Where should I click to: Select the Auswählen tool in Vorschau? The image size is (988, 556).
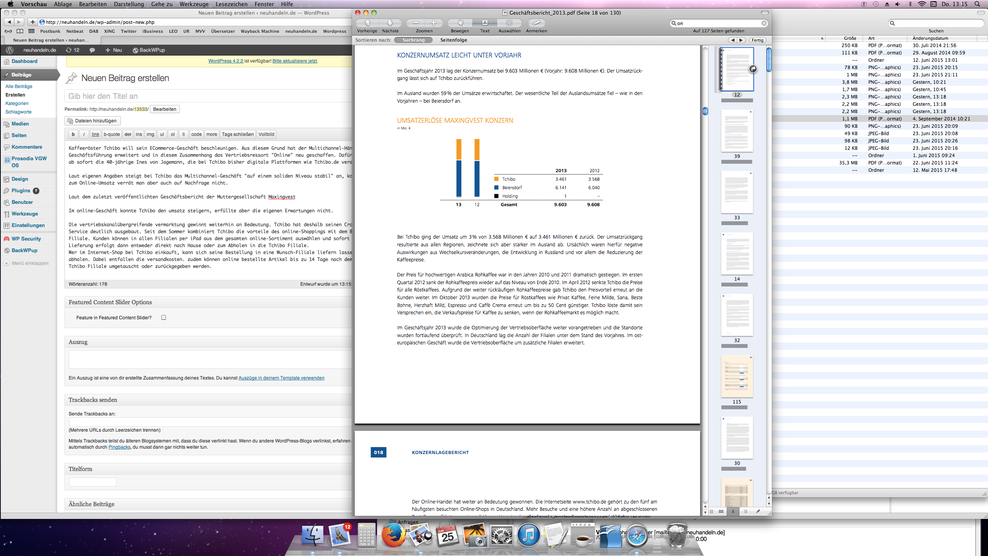coord(509,23)
